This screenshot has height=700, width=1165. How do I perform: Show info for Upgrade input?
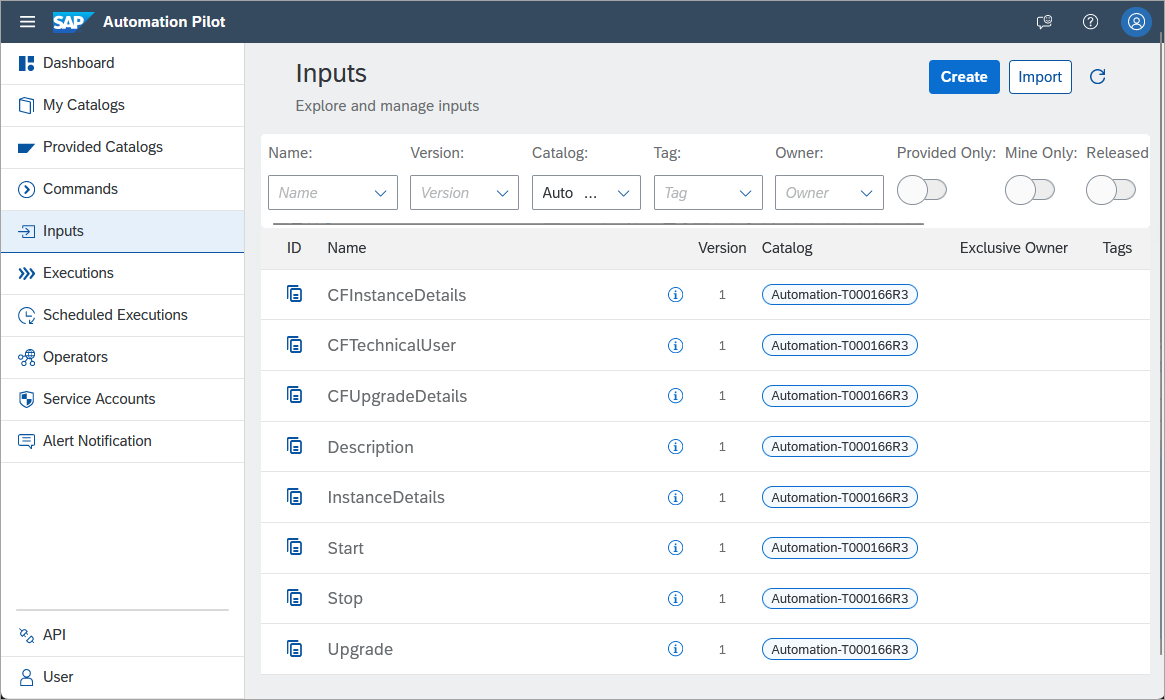tap(675, 649)
